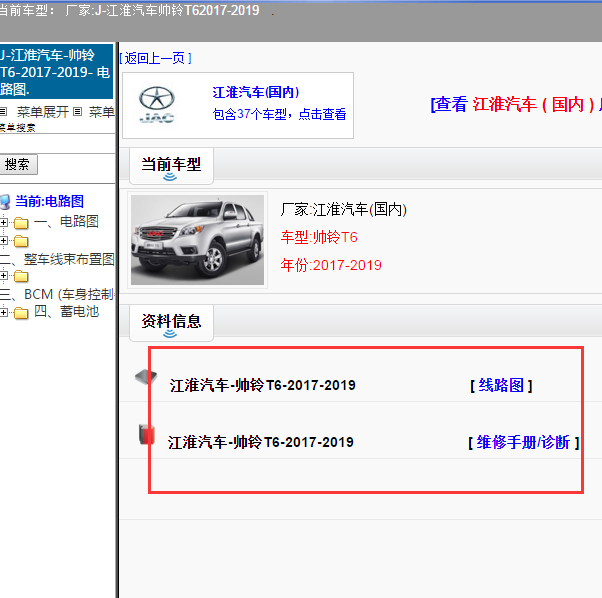Expand the 四、蓄电池 tree node

pos(3,312)
